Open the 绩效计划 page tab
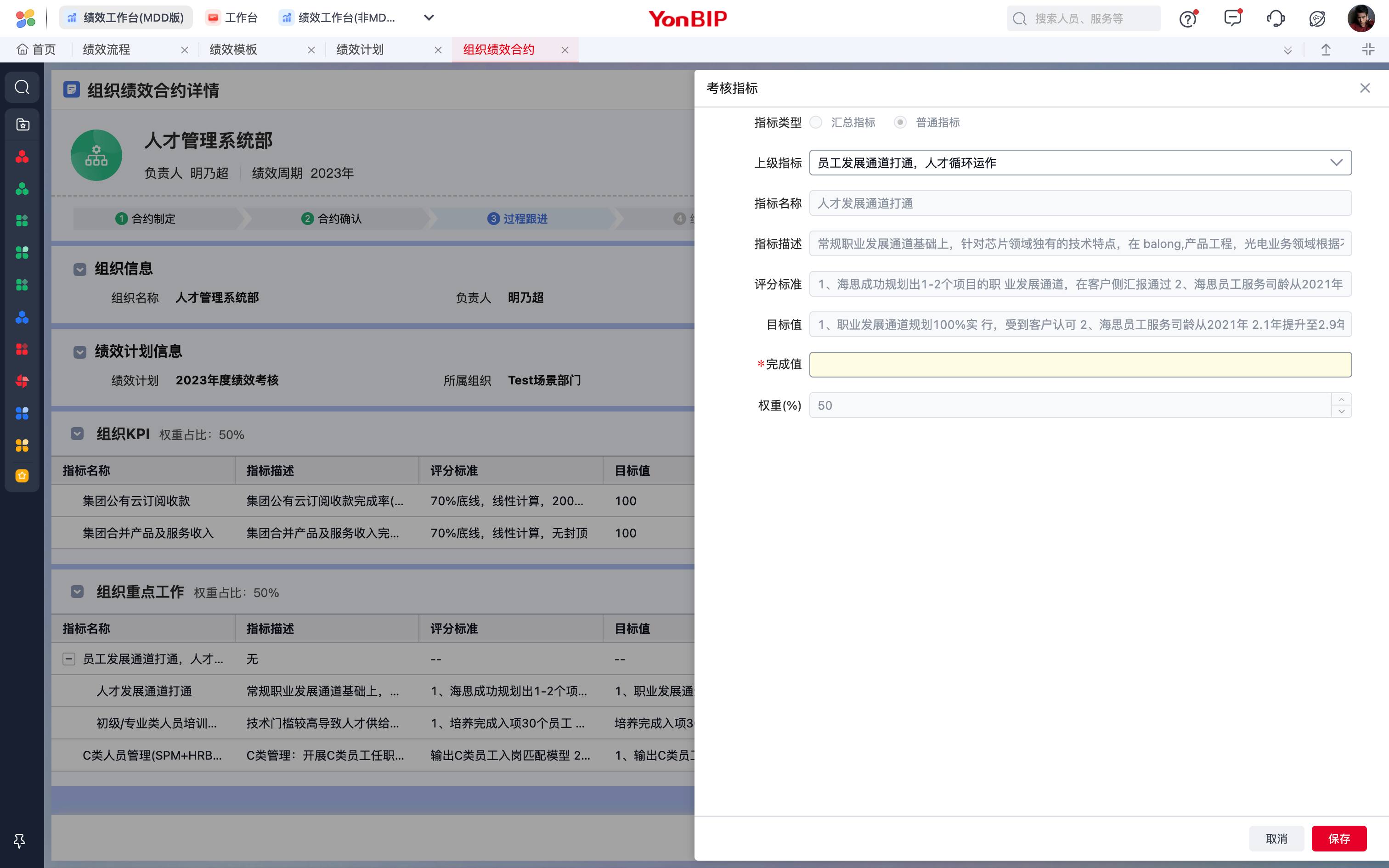 point(360,50)
